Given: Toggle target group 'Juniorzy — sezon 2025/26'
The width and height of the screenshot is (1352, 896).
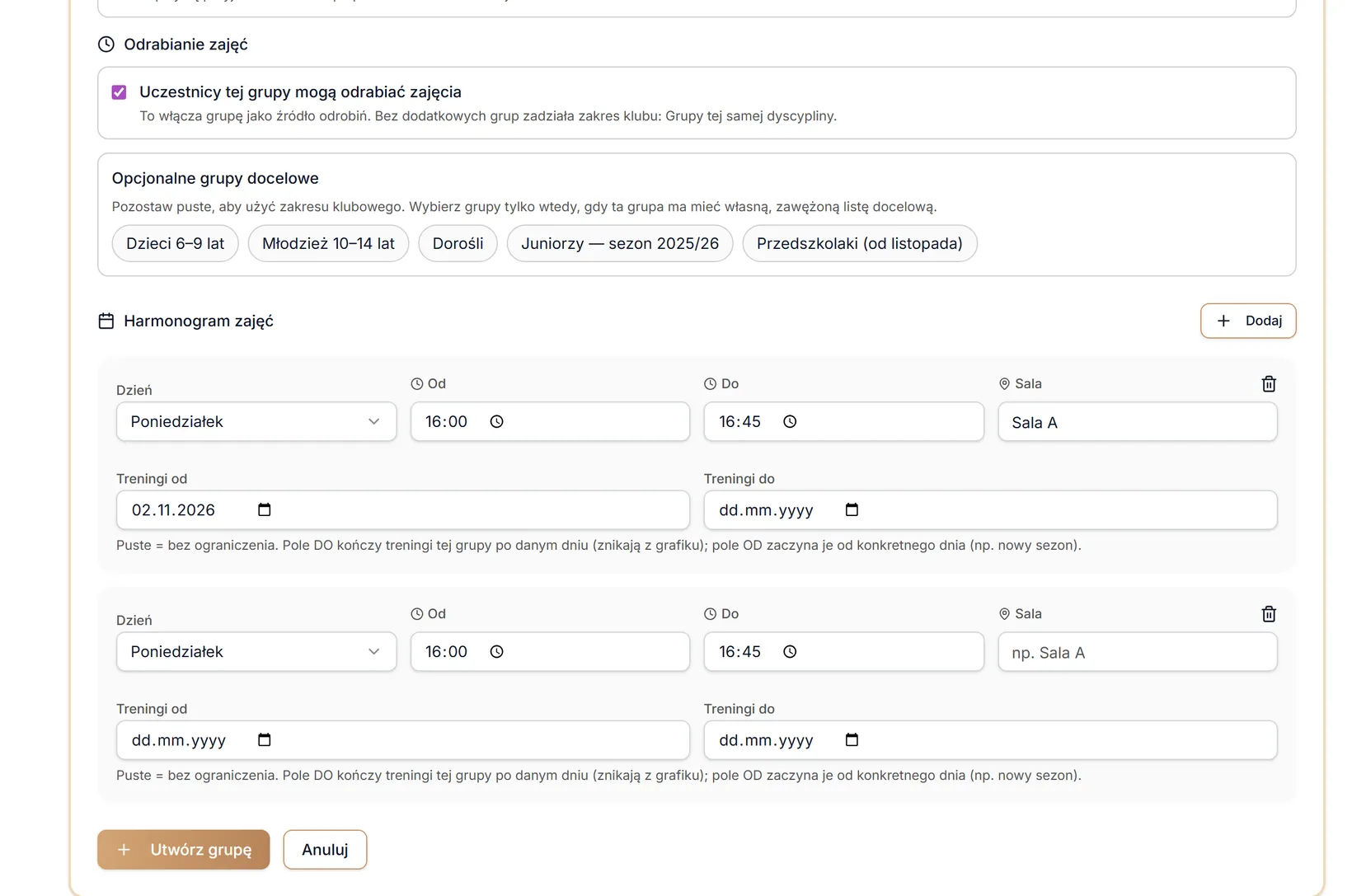Looking at the screenshot, I should coord(620,243).
